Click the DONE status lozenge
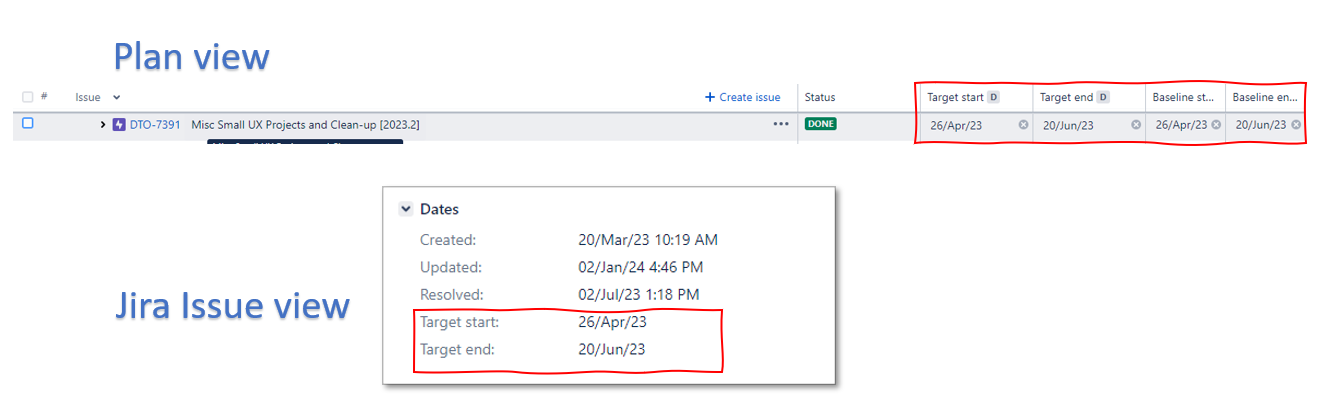Image resolution: width=1320 pixels, height=409 pixels. pos(821,124)
